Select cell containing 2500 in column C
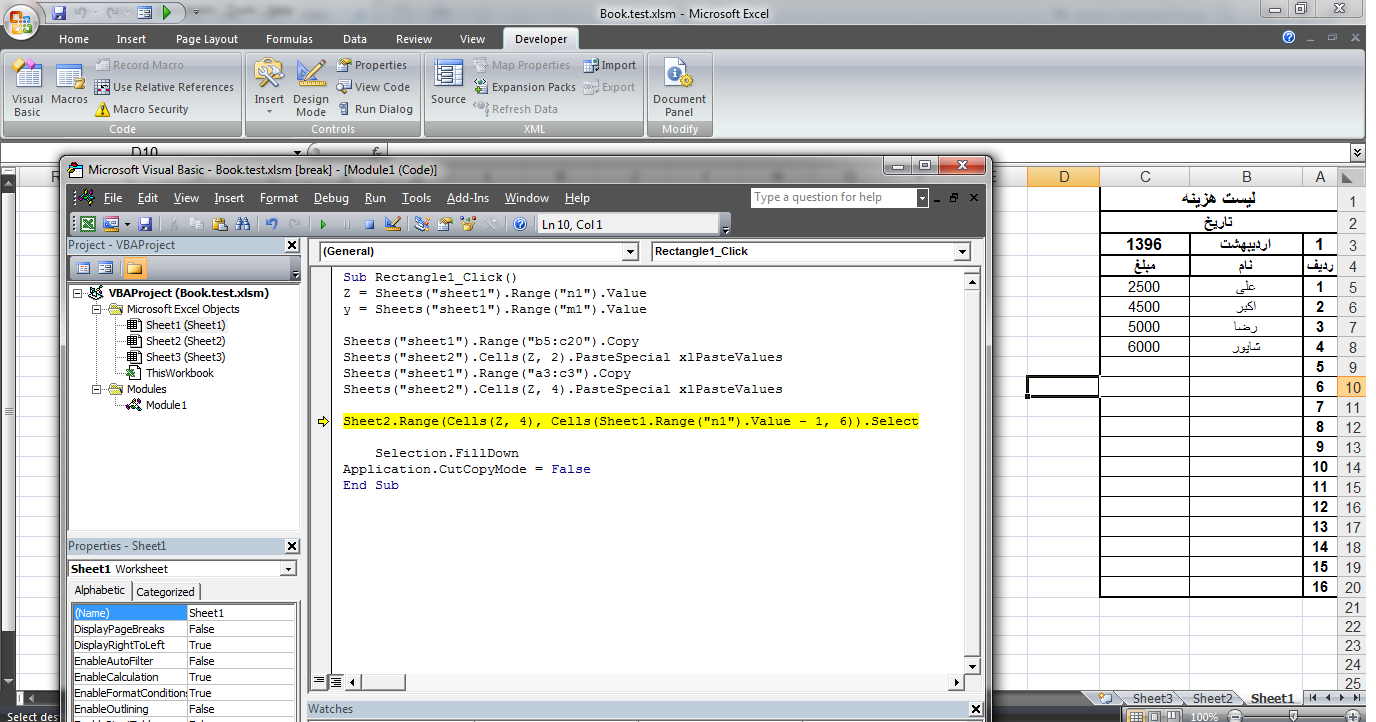1376x722 pixels. pos(1144,287)
